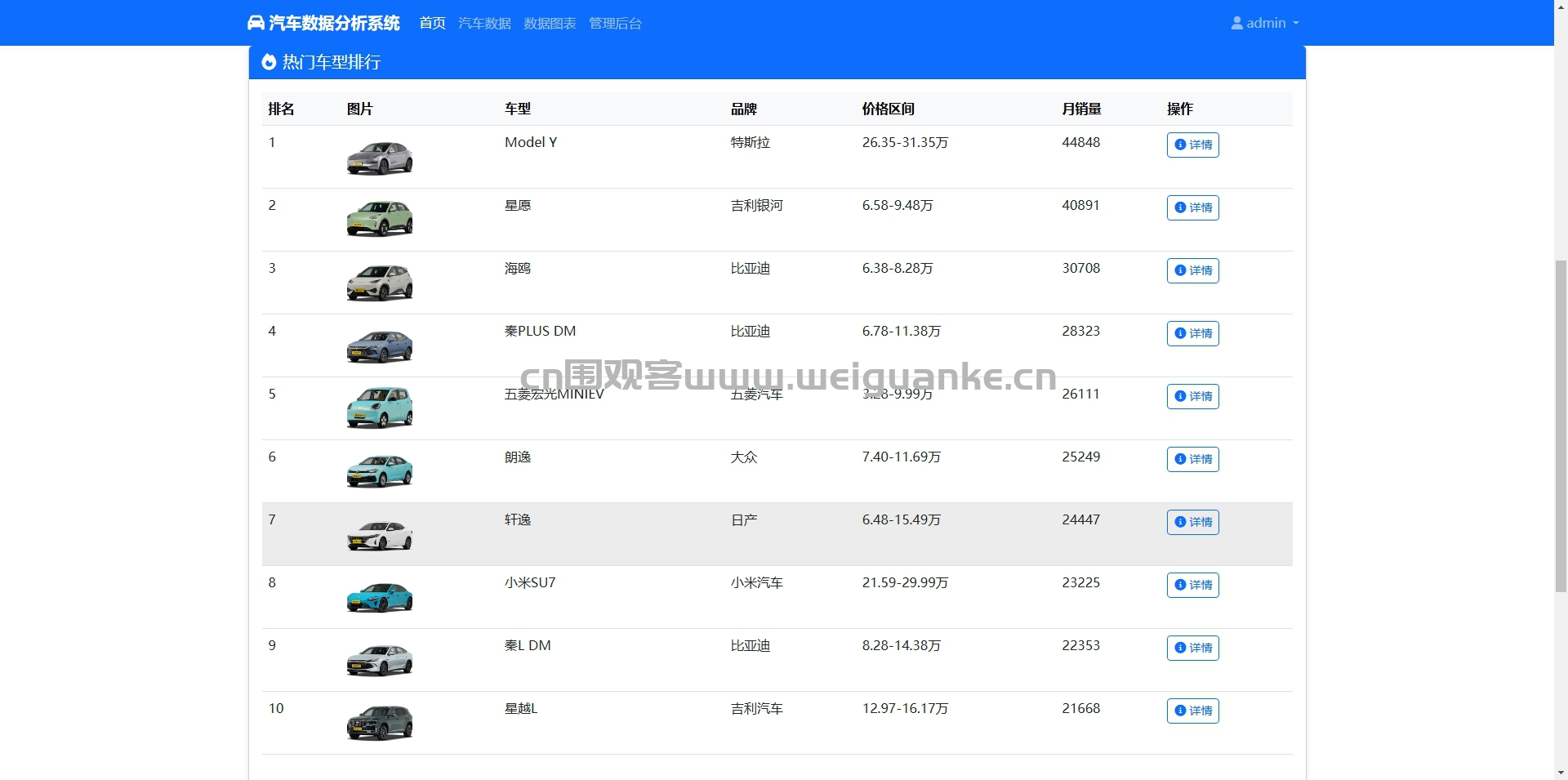Select price 21.59-29.99万
1568x780 pixels.
(x=905, y=582)
